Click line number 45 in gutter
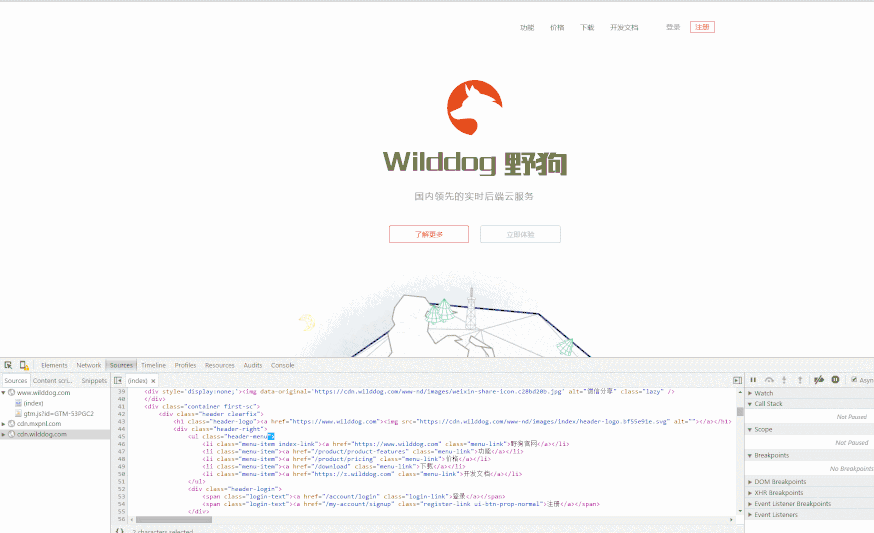The image size is (874, 533). (122, 437)
